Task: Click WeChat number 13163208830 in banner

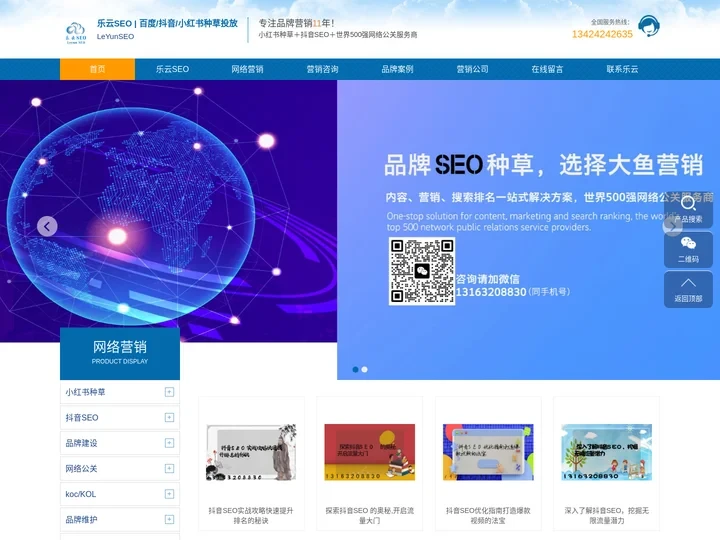Action: (x=491, y=292)
